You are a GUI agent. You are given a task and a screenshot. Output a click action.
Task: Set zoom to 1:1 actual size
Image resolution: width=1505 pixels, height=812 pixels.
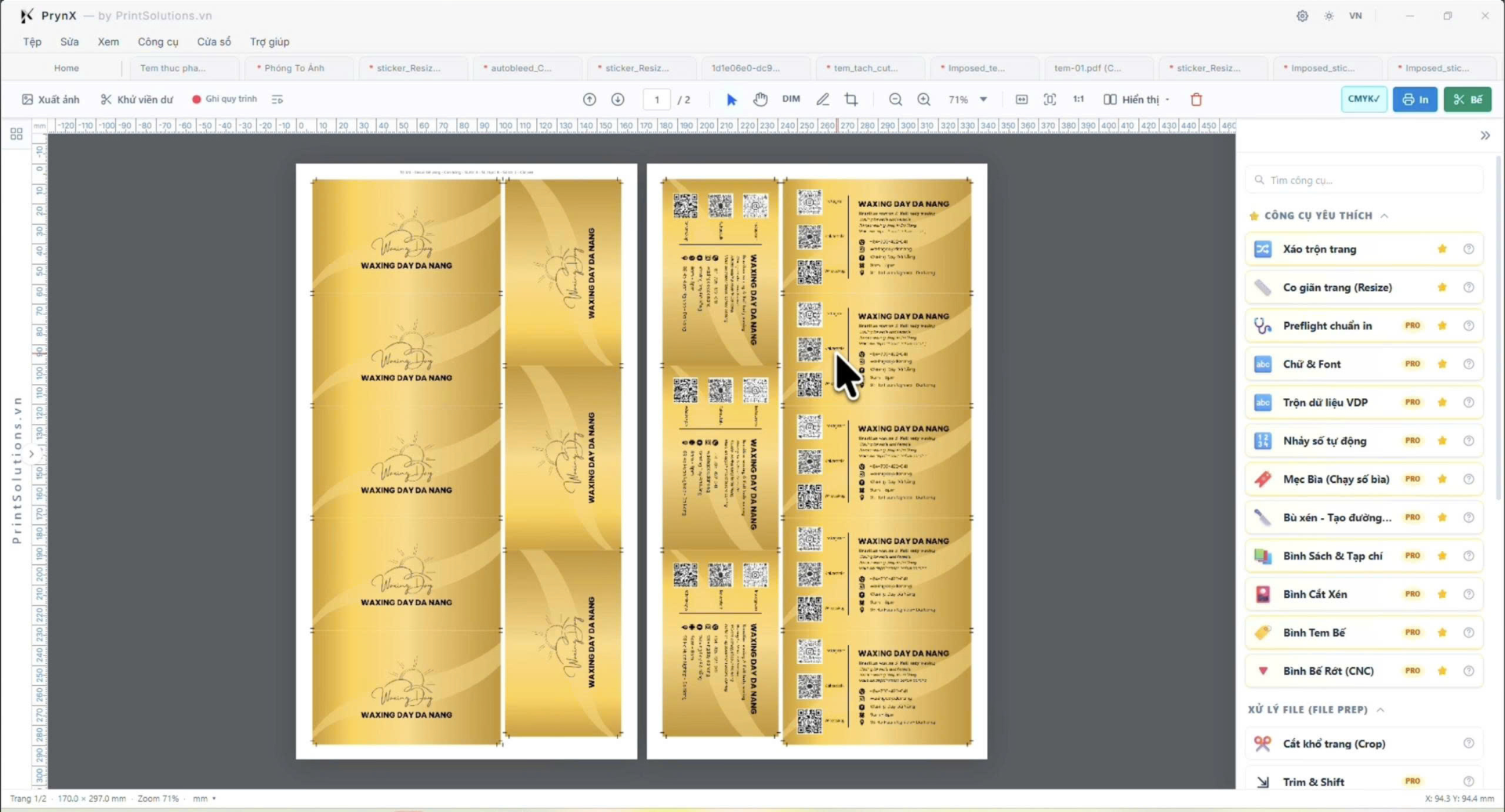pyautogui.click(x=1079, y=99)
